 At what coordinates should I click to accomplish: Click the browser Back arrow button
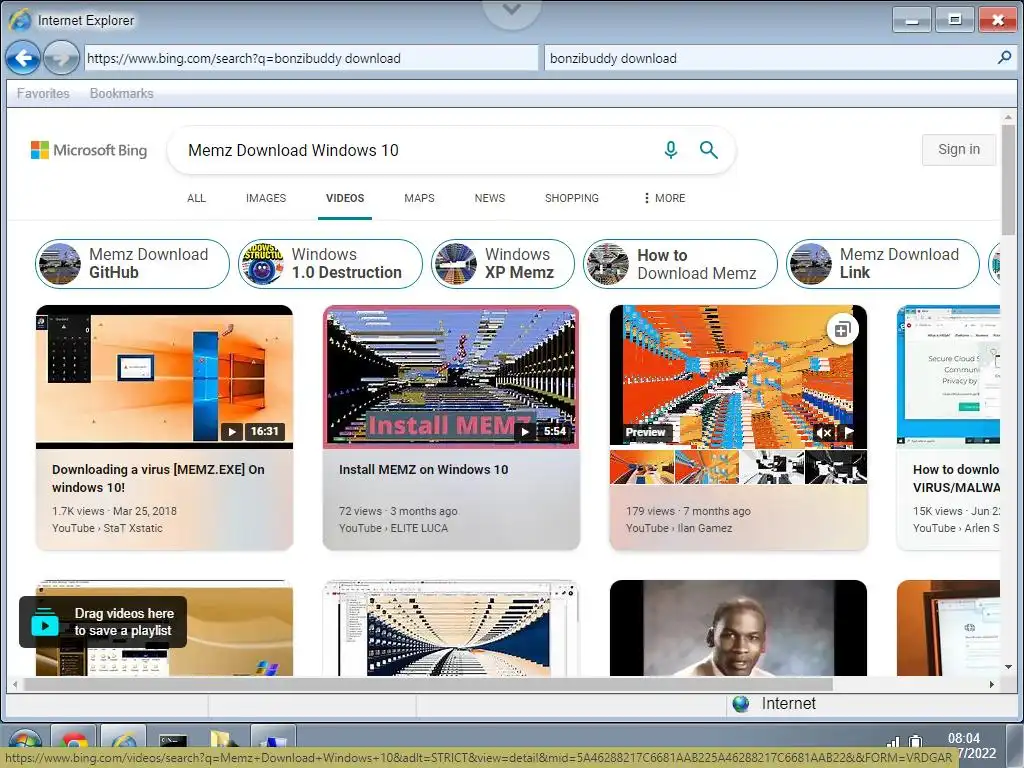23,58
